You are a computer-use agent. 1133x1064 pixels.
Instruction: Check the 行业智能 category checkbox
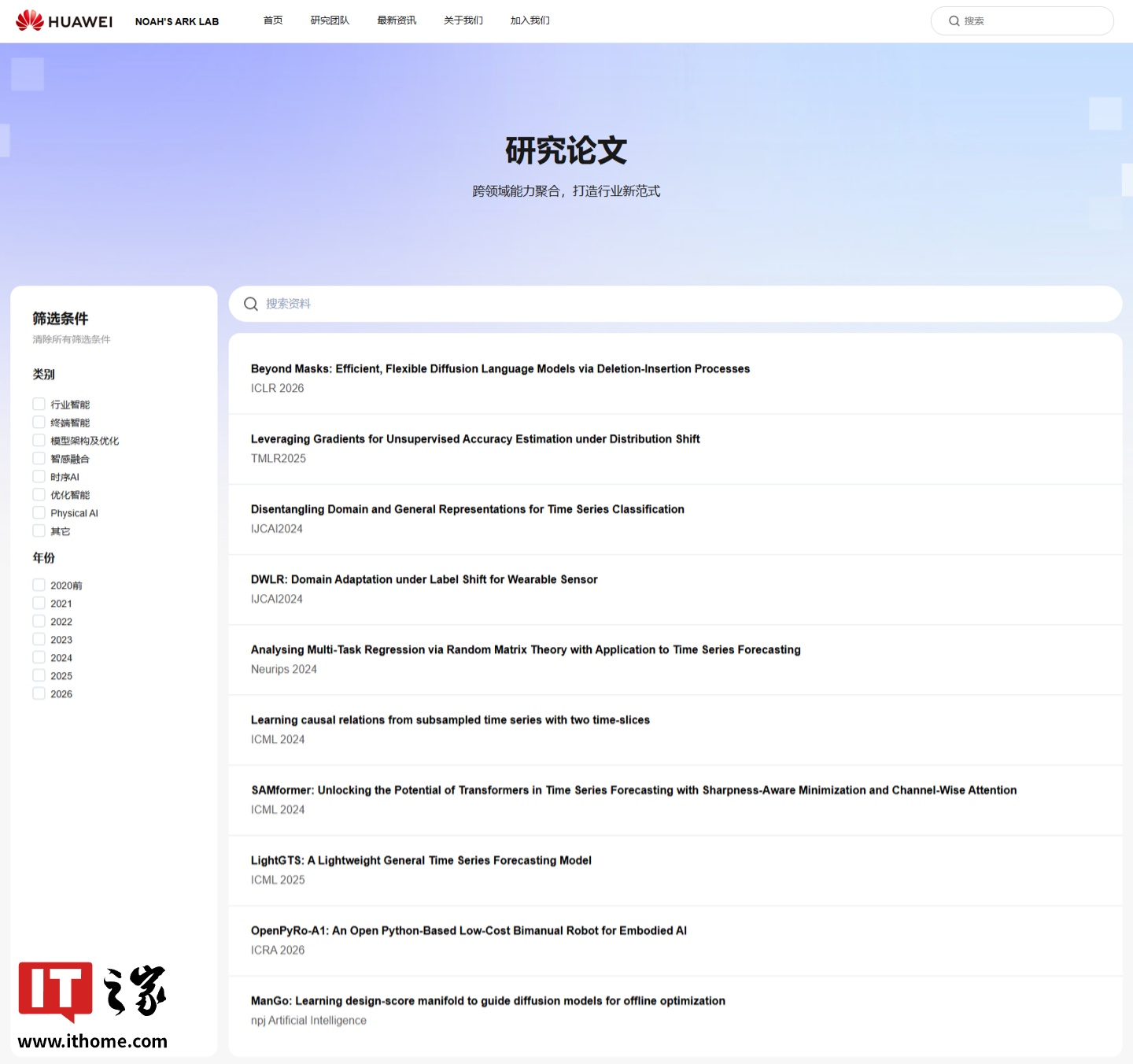click(39, 404)
